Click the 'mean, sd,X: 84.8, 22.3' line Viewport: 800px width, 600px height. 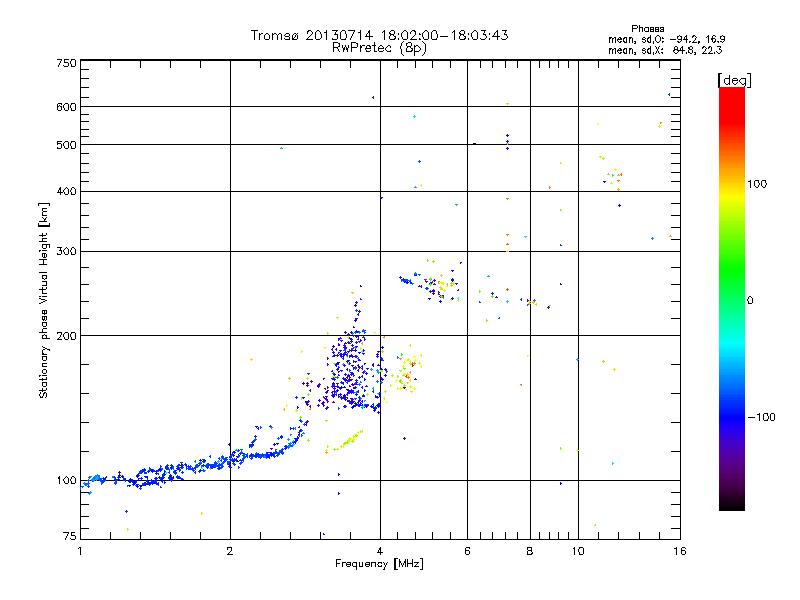(x=665, y=50)
